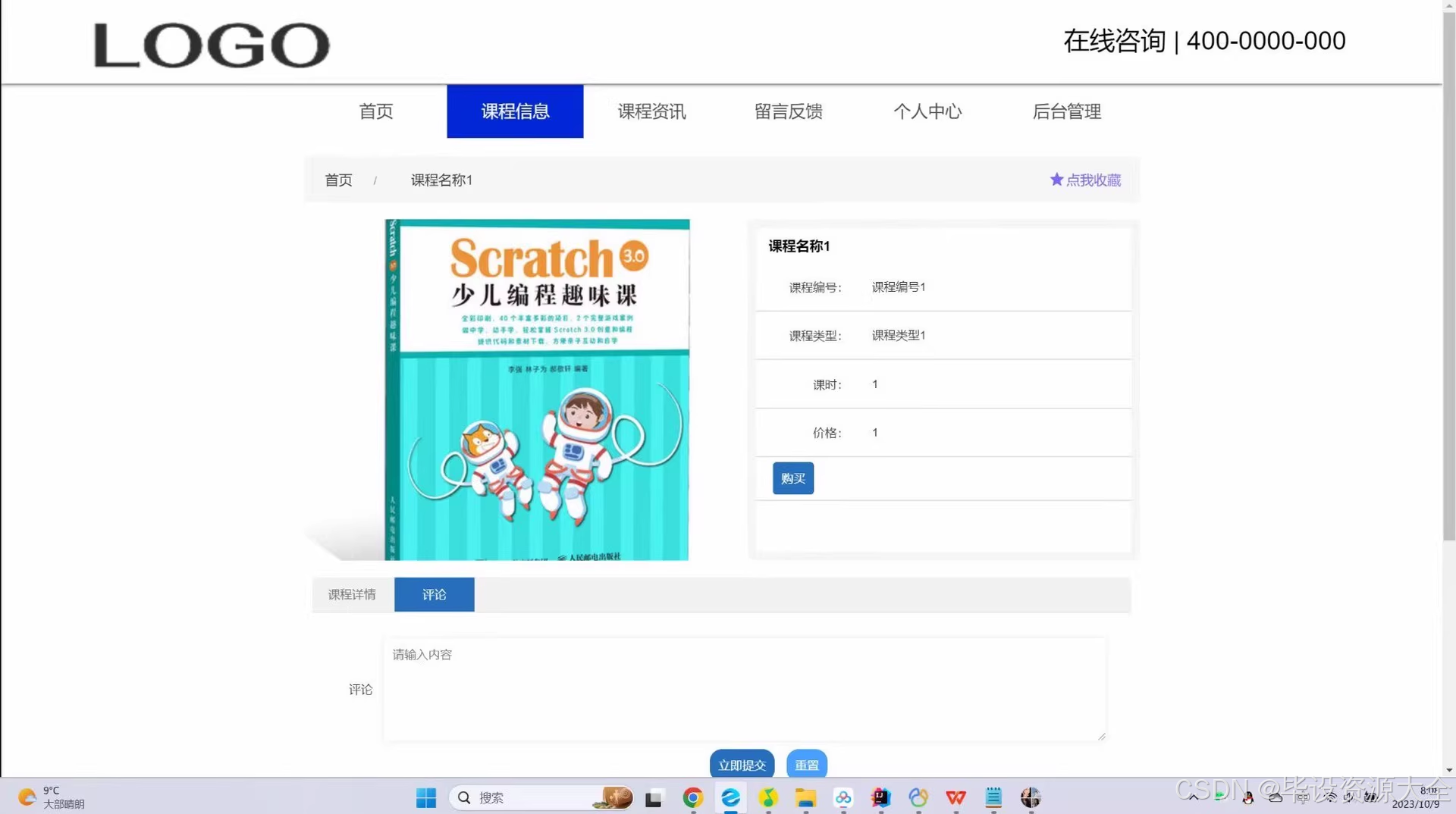Screen dimensions: 1456x814
Task: Open the Edge browser taskbar icon
Action: pyautogui.click(x=730, y=797)
